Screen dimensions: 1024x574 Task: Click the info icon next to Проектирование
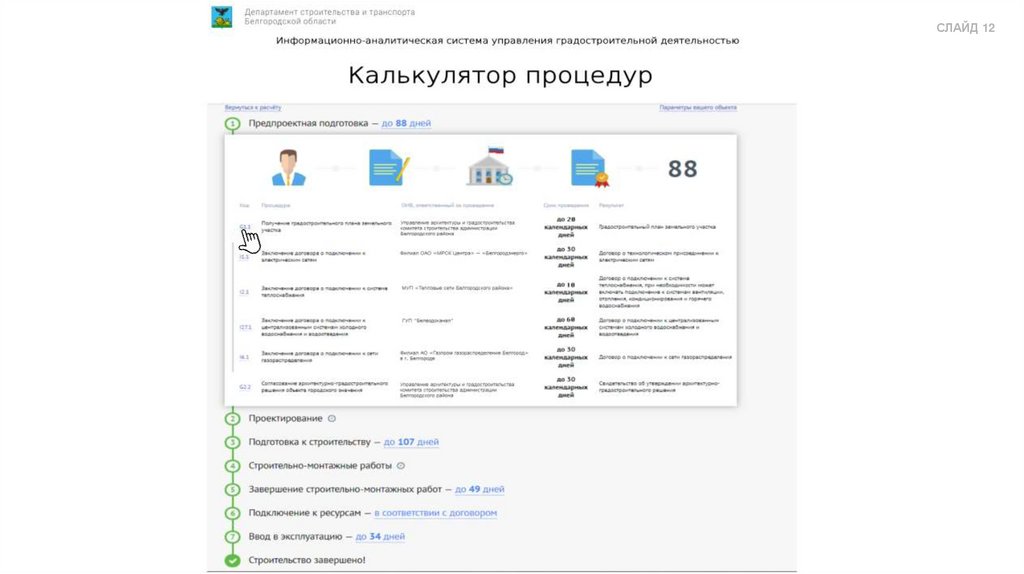tap(332, 418)
